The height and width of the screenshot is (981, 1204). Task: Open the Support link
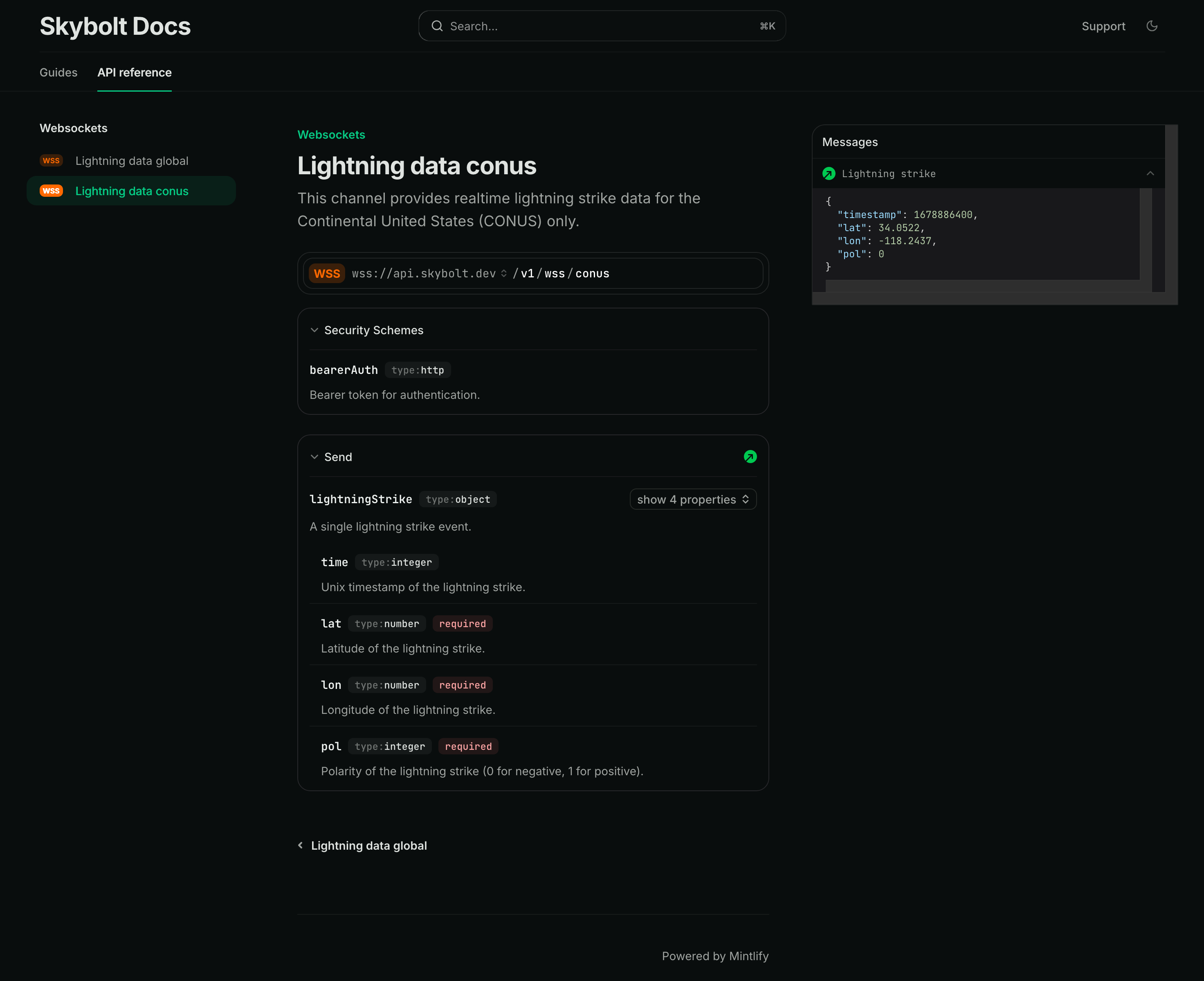1103,26
